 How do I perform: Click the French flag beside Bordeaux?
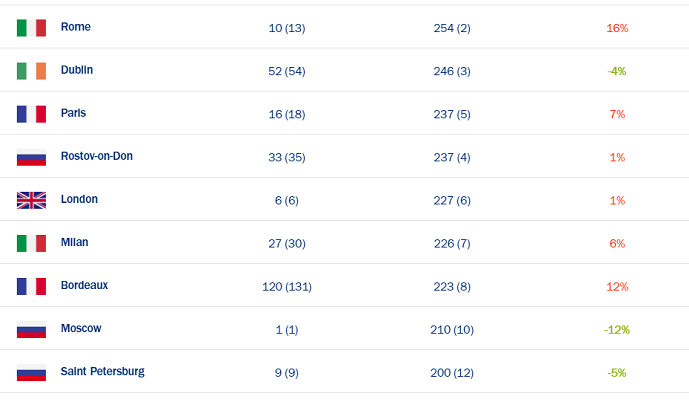tap(31, 286)
